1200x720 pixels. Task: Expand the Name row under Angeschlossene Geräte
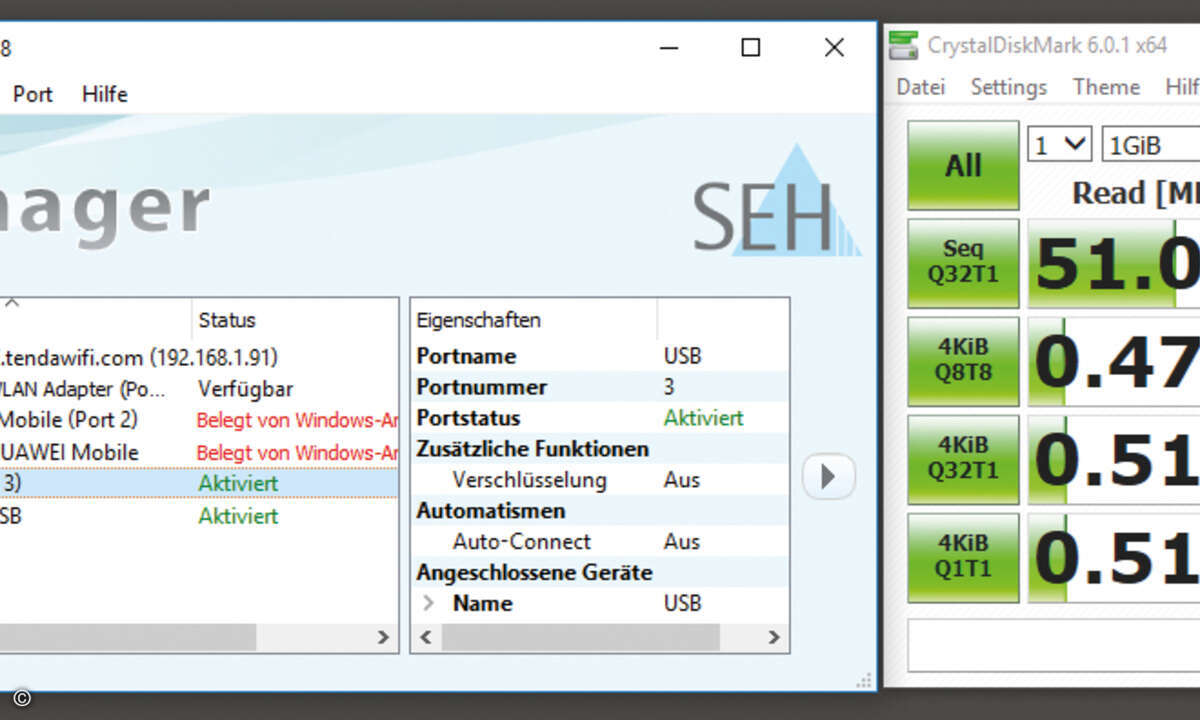(x=428, y=603)
